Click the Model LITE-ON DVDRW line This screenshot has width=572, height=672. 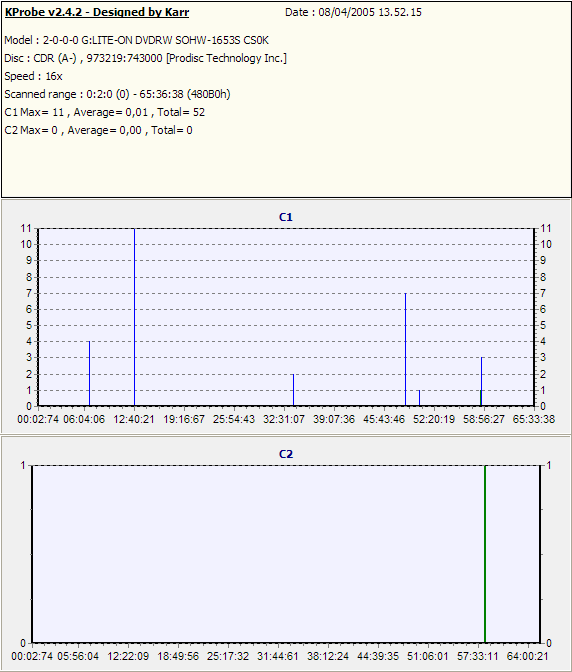[x=137, y=40]
